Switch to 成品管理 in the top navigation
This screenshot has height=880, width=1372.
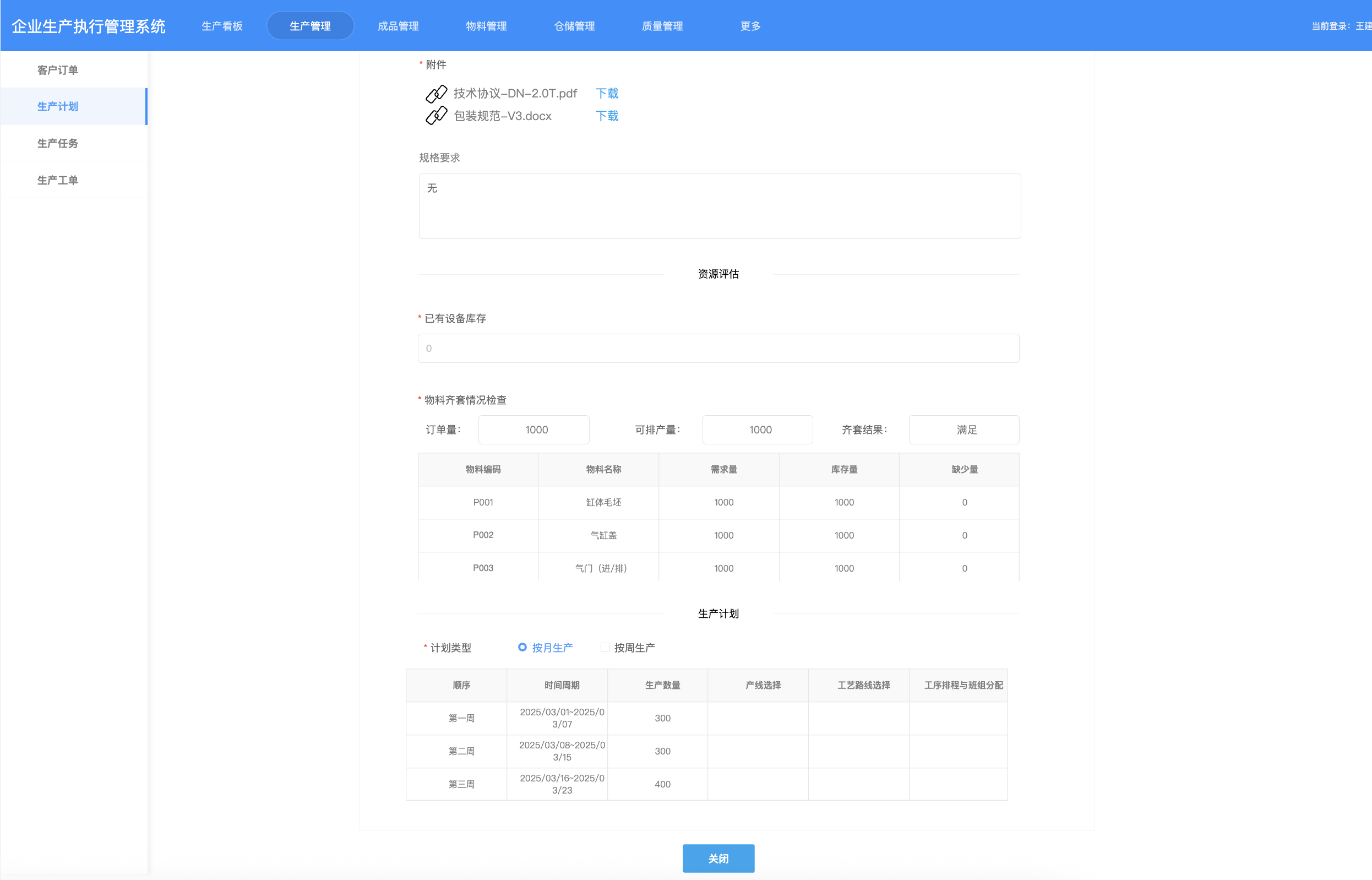click(x=398, y=26)
